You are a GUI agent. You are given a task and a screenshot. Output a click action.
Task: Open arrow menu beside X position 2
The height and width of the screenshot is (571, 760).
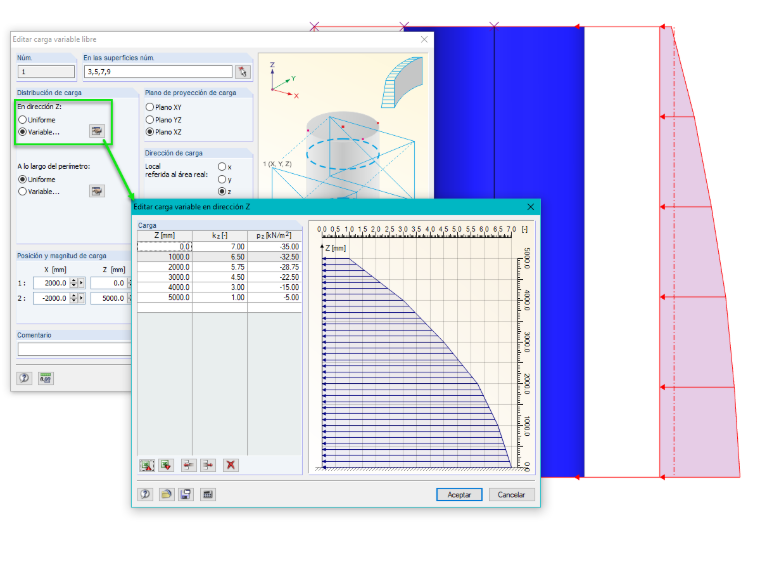click(x=81, y=298)
